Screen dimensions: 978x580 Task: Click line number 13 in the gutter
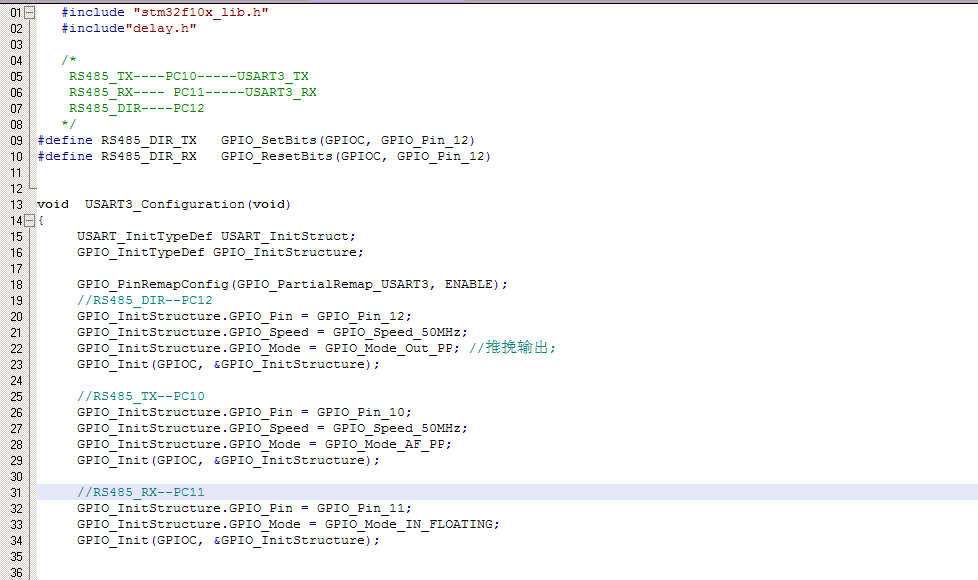click(15, 204)
